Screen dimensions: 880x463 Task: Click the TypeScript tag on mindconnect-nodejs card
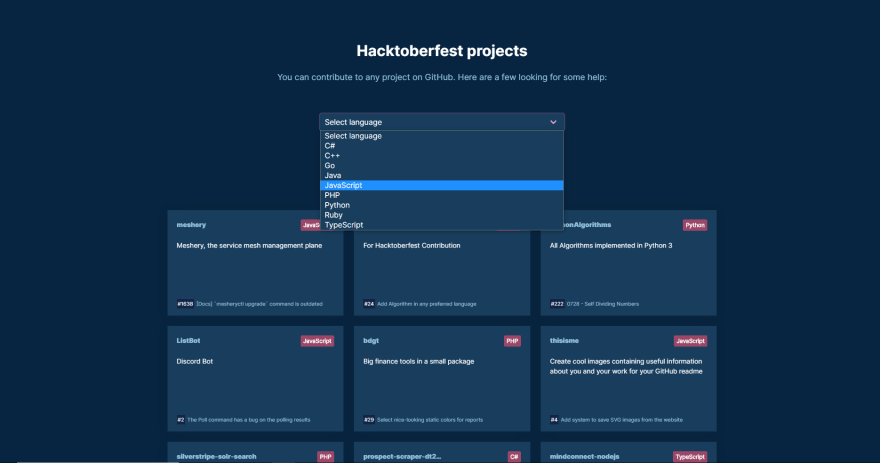coord(690,457)
